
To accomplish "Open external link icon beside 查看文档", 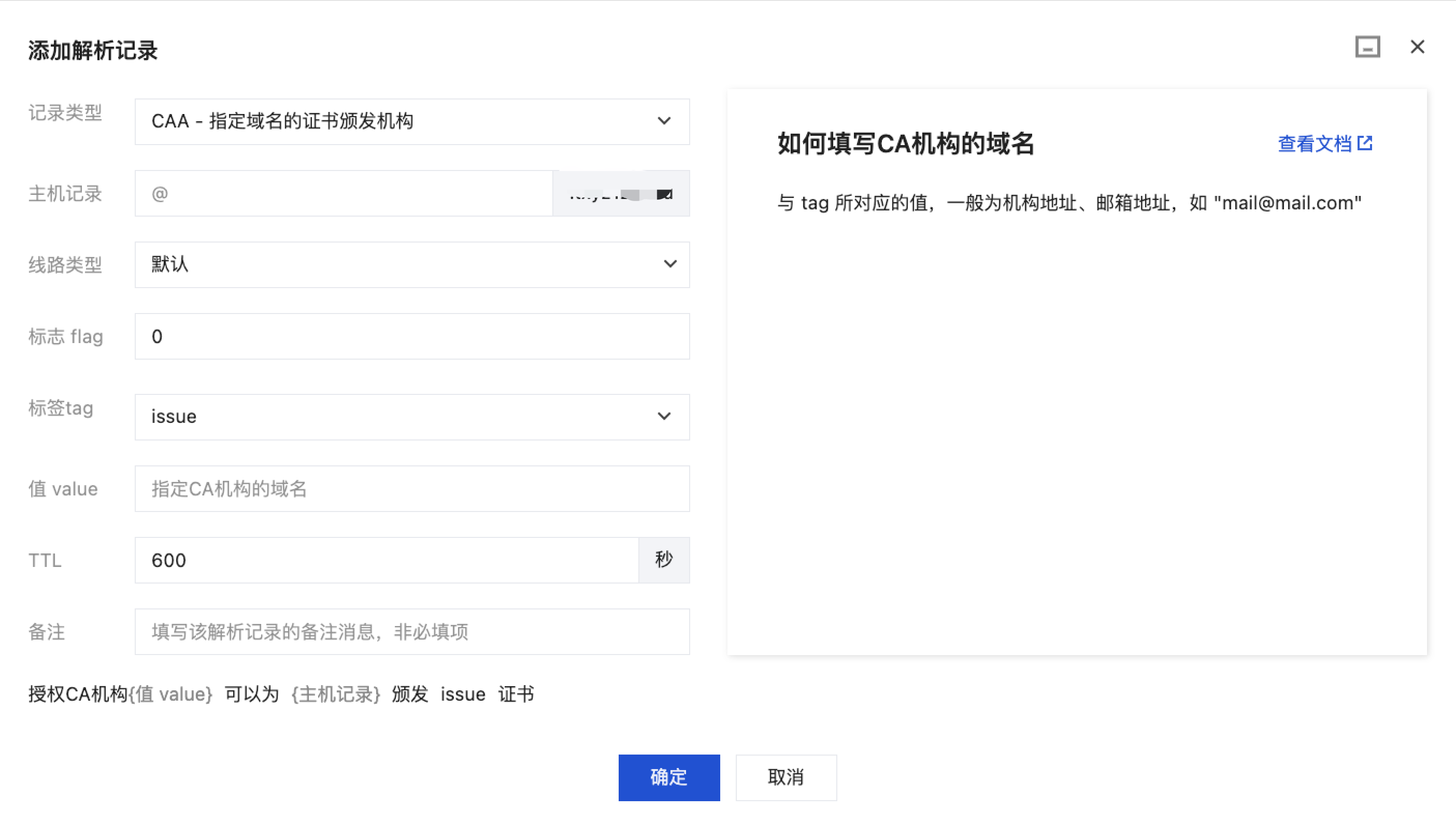I will (x=1365, y=143).
